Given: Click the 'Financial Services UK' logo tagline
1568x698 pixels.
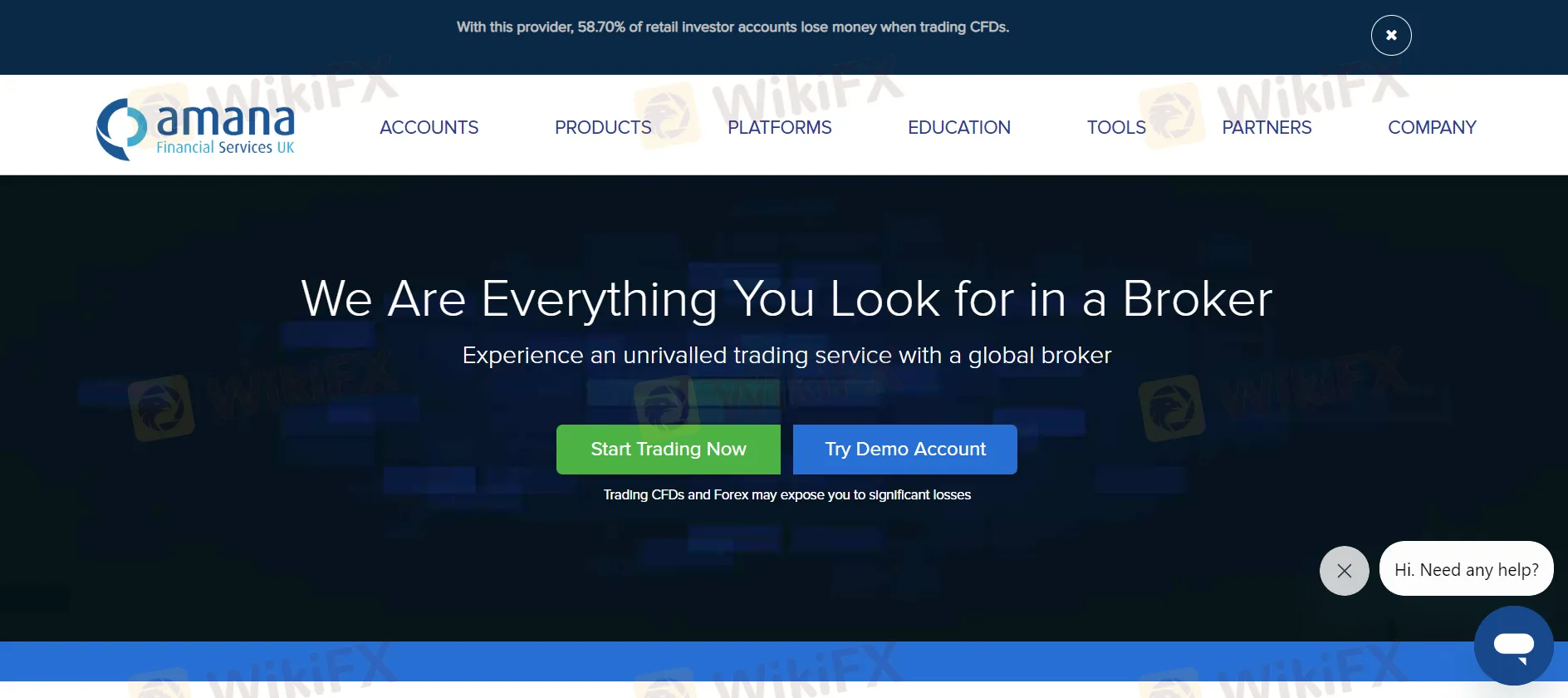Looking at the screenshot, I should coord(225,148).
